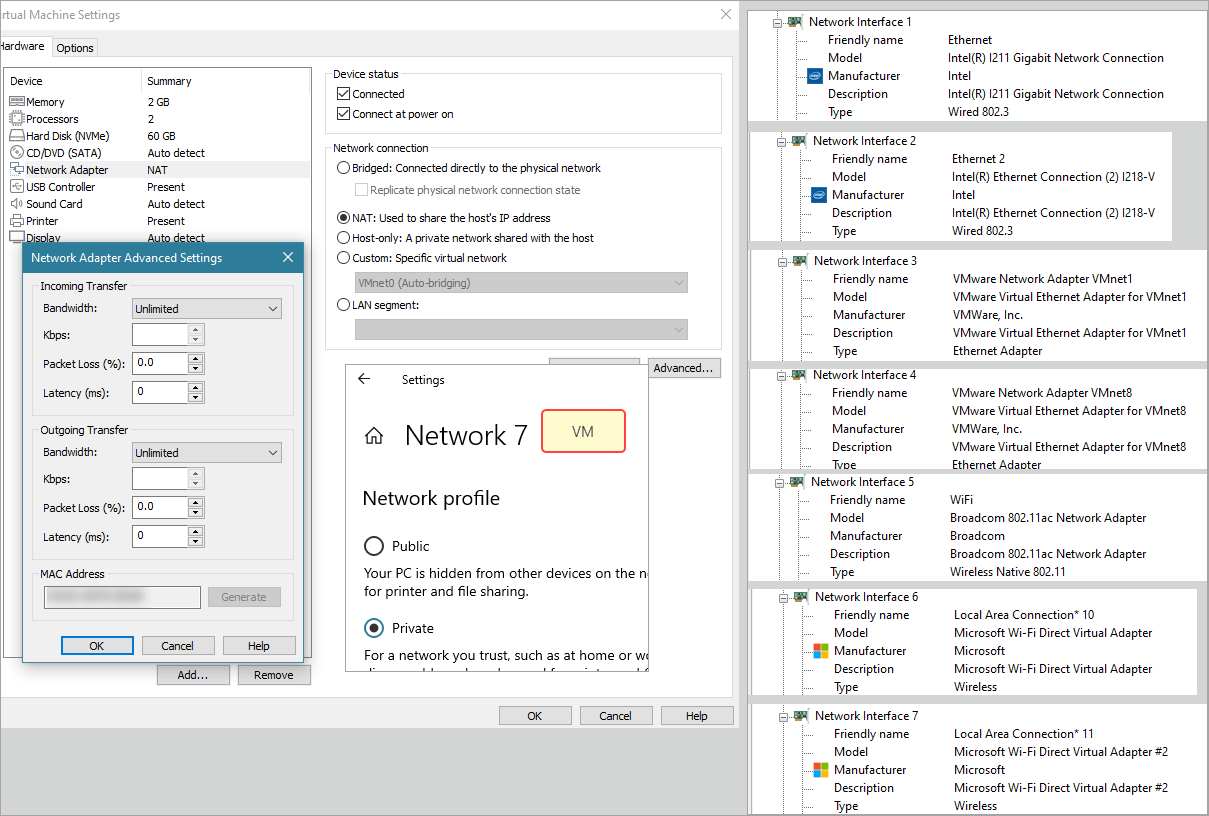
Task: Click the Ethernet 2 friendly name value
Action: [x=978, y=159]
